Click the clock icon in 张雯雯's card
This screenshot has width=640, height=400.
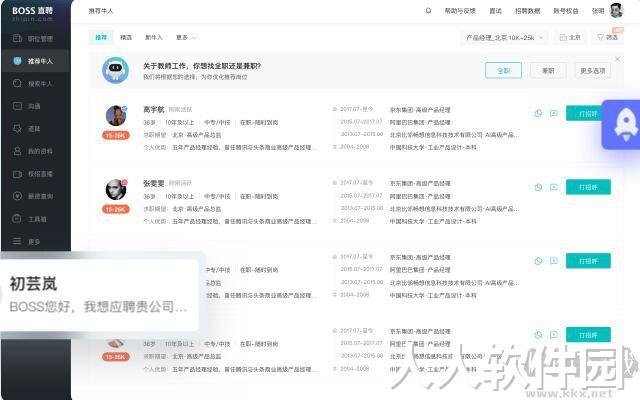pyautogui.click(x=538, y=187)
